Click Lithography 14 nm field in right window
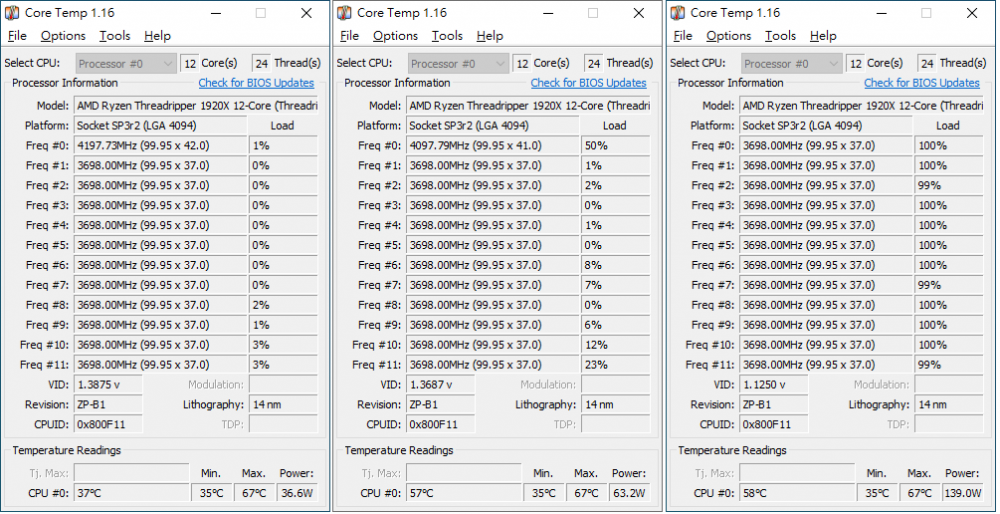 (x=948, y=404)
